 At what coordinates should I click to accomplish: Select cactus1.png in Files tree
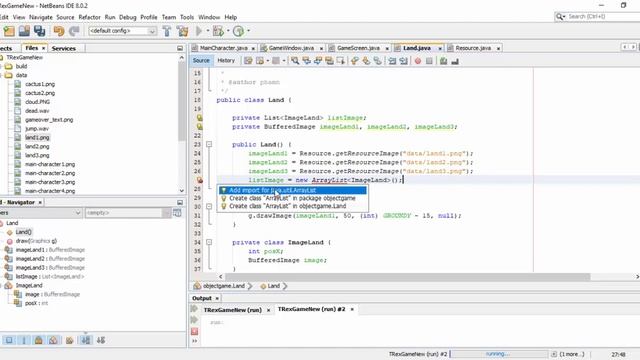tap(40, 84)
